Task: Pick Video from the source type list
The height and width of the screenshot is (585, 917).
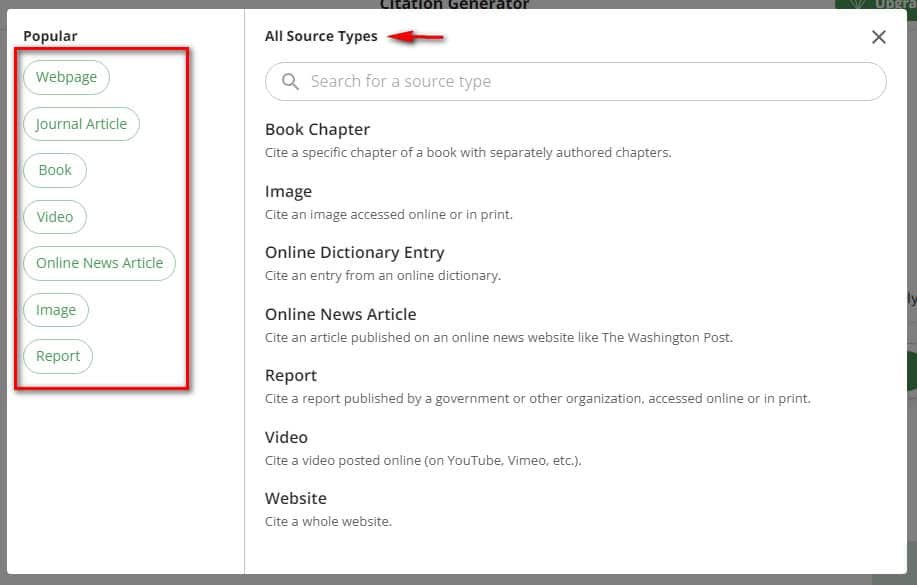Action: click(x=286, y=437)
